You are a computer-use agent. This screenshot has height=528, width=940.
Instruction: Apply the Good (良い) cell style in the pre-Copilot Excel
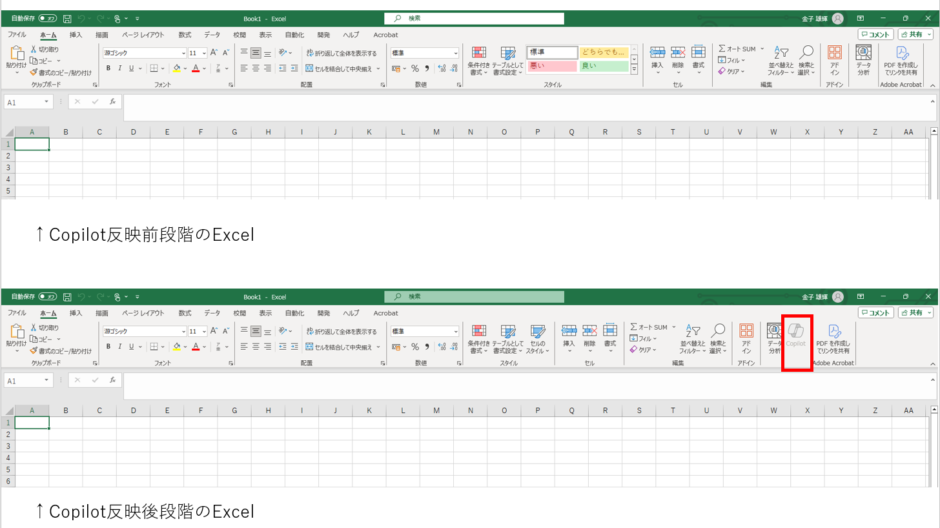click(604, 66)
